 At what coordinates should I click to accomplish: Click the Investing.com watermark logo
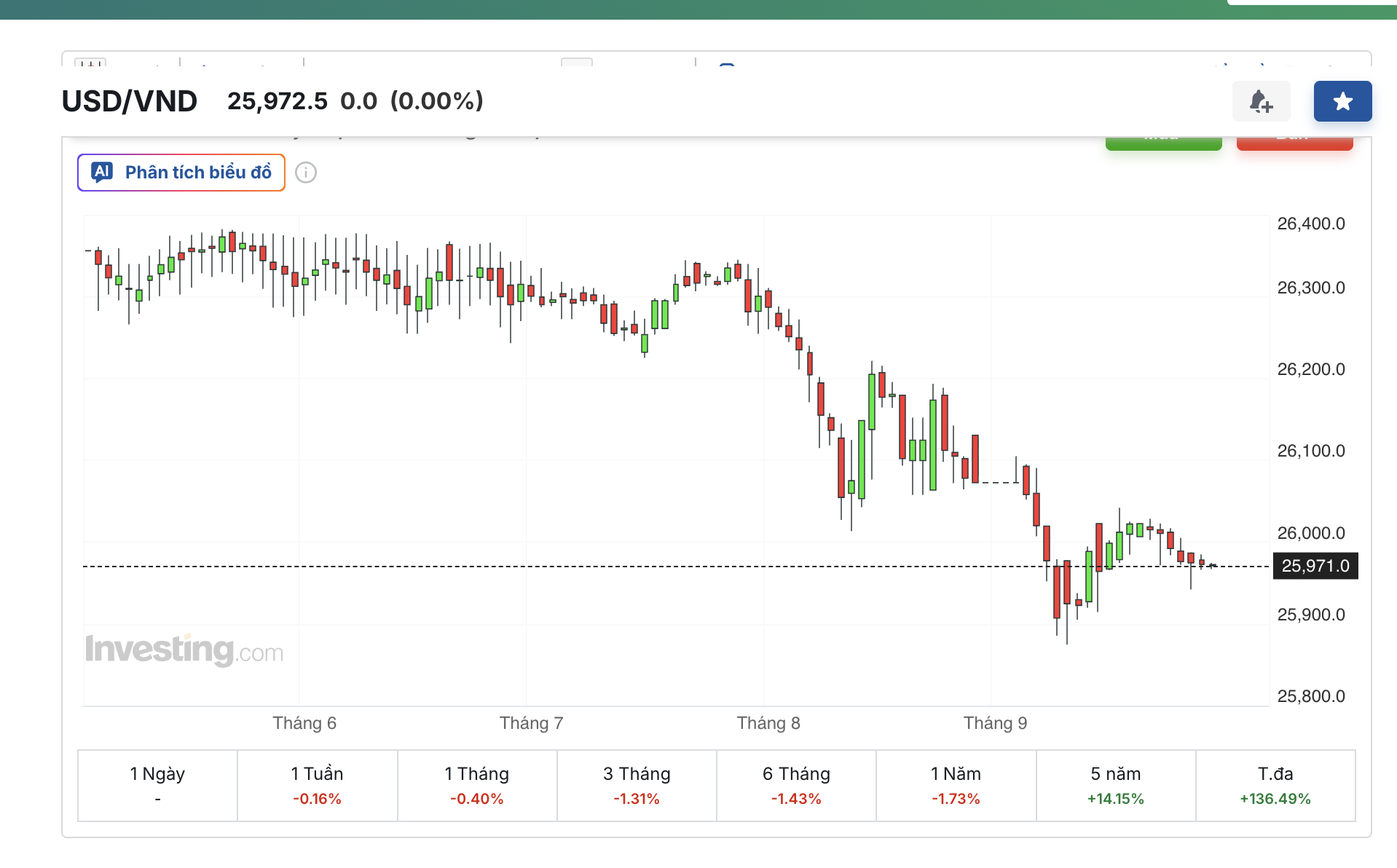coord(184,650)
